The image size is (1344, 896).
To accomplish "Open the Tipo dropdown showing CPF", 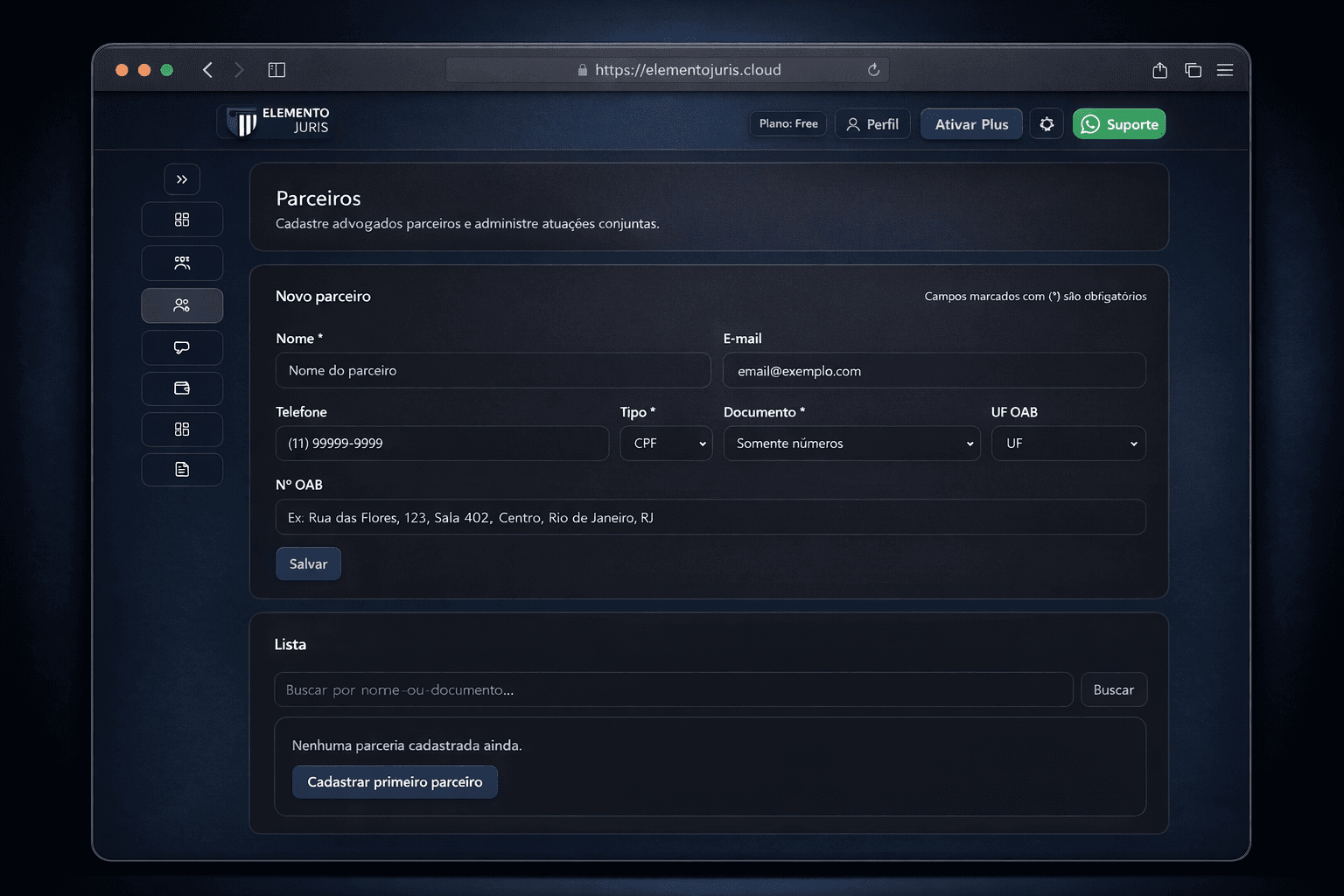I will (666, 444).
